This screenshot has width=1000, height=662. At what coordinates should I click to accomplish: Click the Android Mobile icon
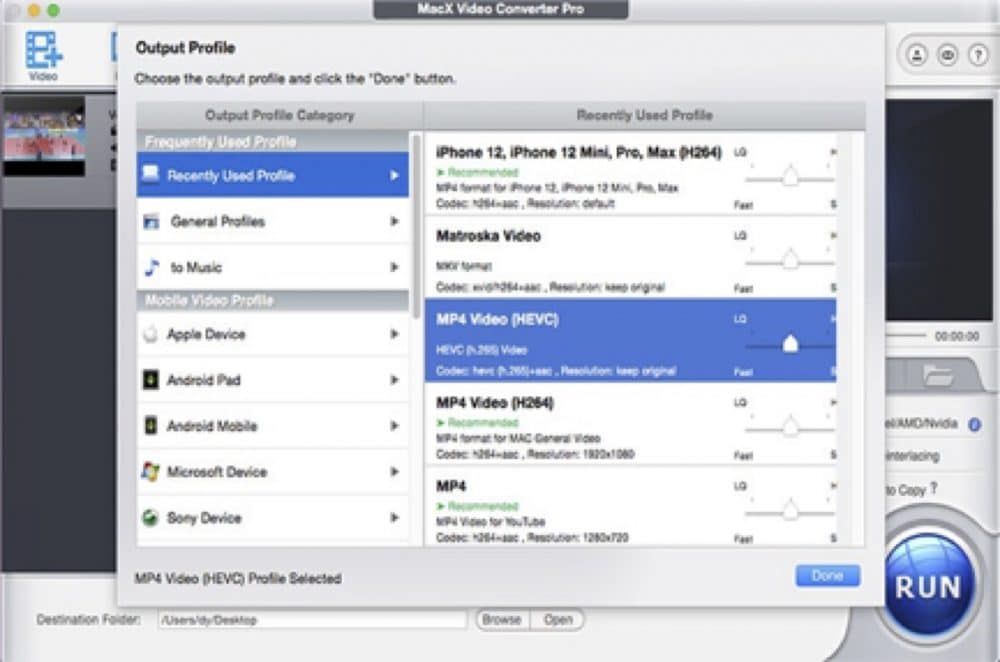tap(151, 425)
